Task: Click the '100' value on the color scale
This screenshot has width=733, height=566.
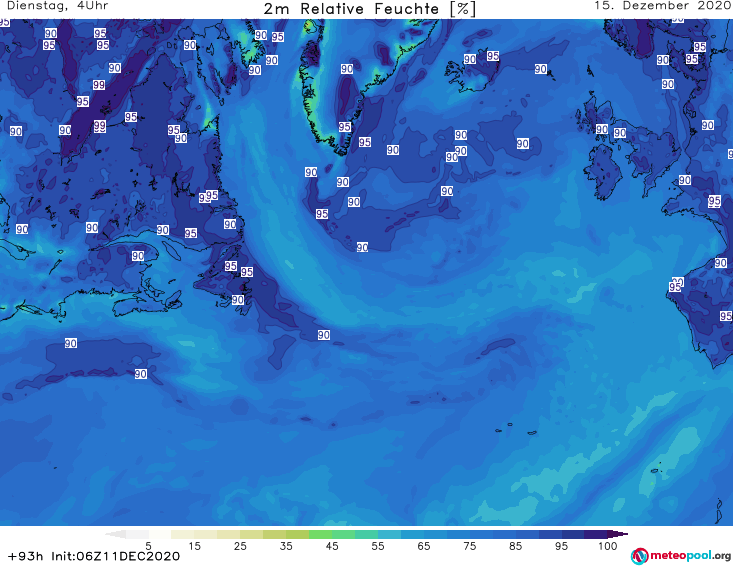Action: [x=608, y=546]
